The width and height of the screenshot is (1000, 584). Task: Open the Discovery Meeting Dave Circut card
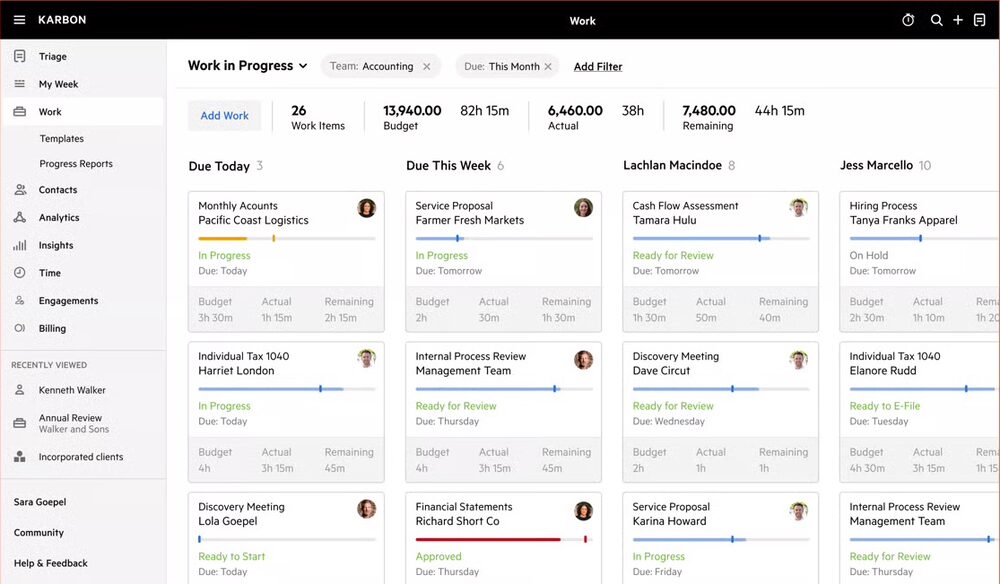point(721,412)
